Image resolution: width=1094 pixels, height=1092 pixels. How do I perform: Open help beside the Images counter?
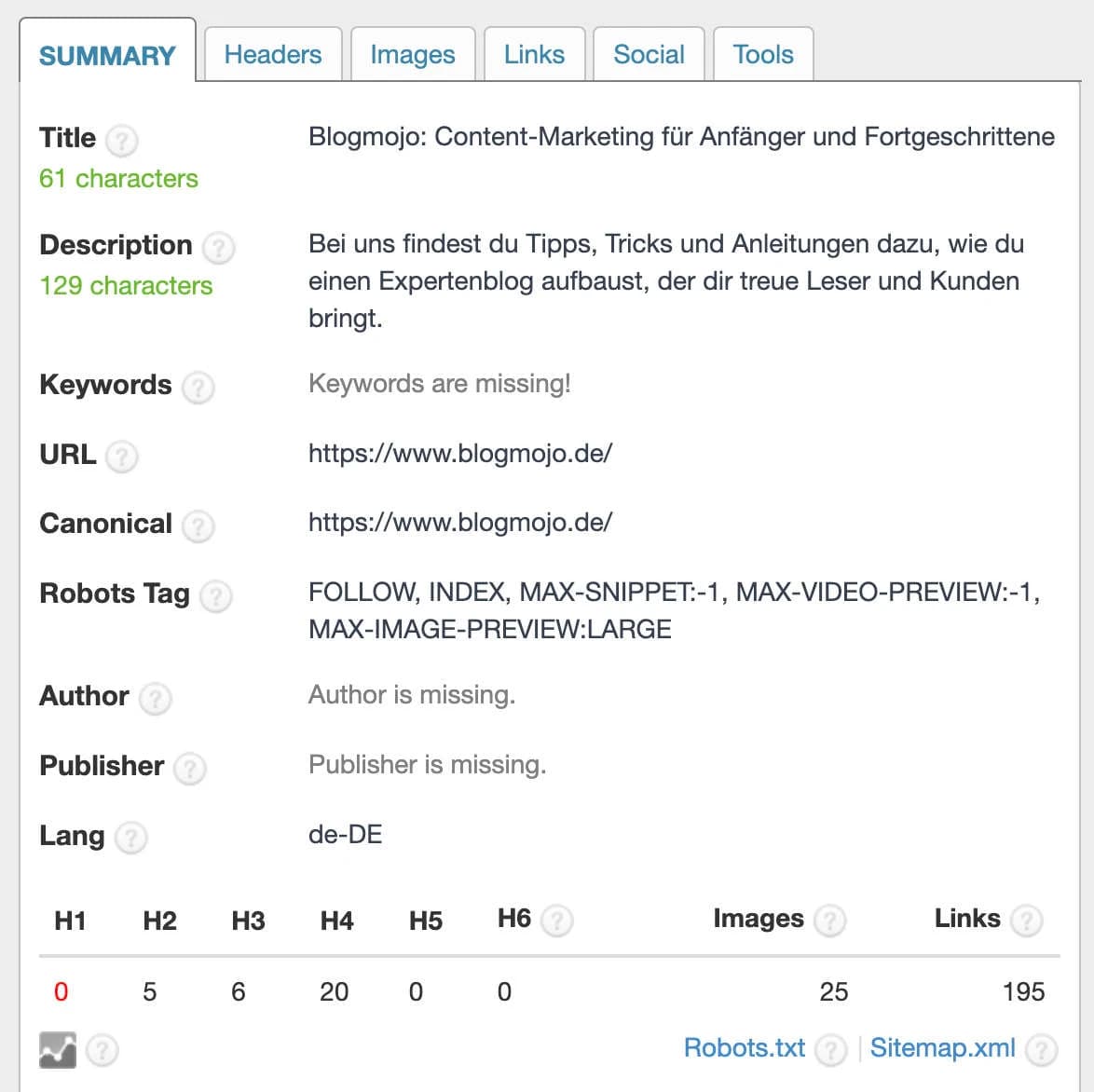829,921
